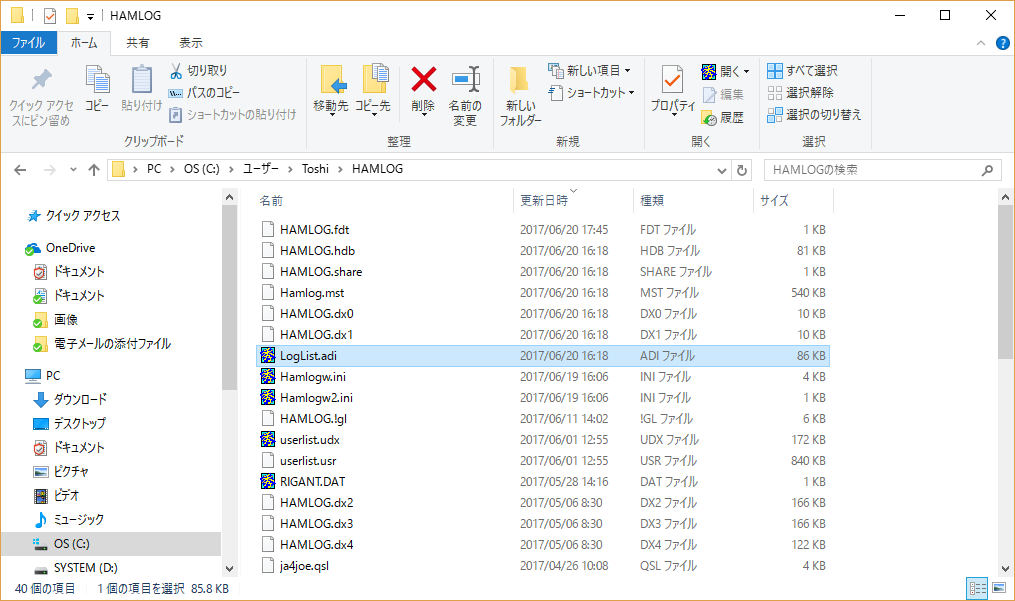Switch to details view layout icon
1015x601 pixels.
point(977,588)
